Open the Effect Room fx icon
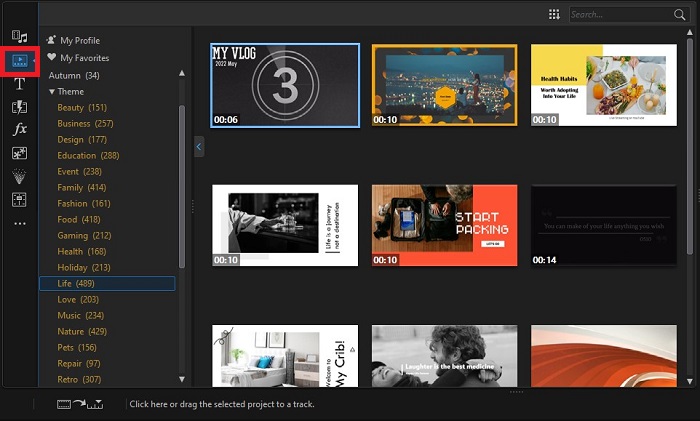Screen dimensions: 700x421 20,129
